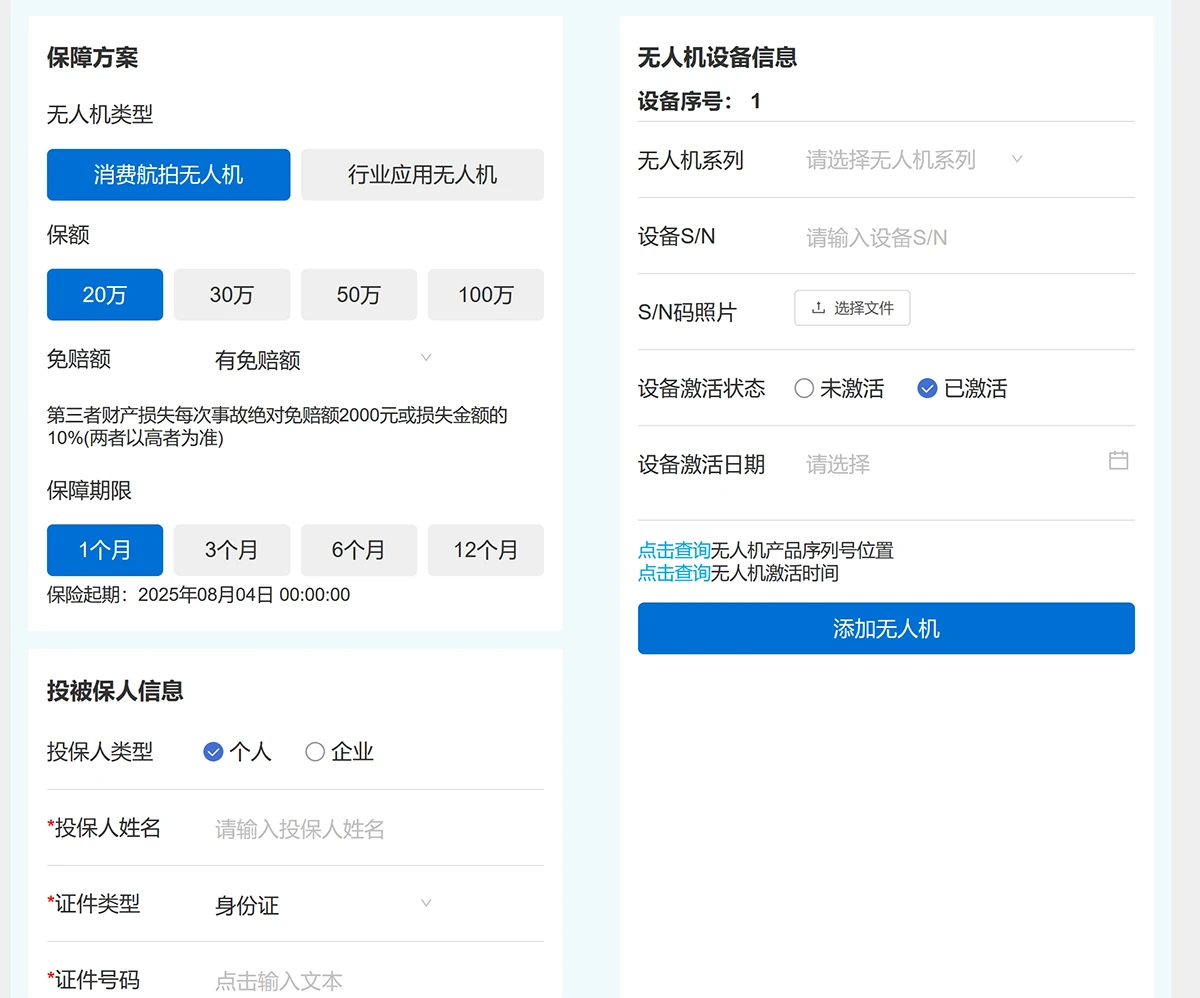1200x998 pixels.
Task: Click the calendar icon for activation date
Action: [1118, 461]
